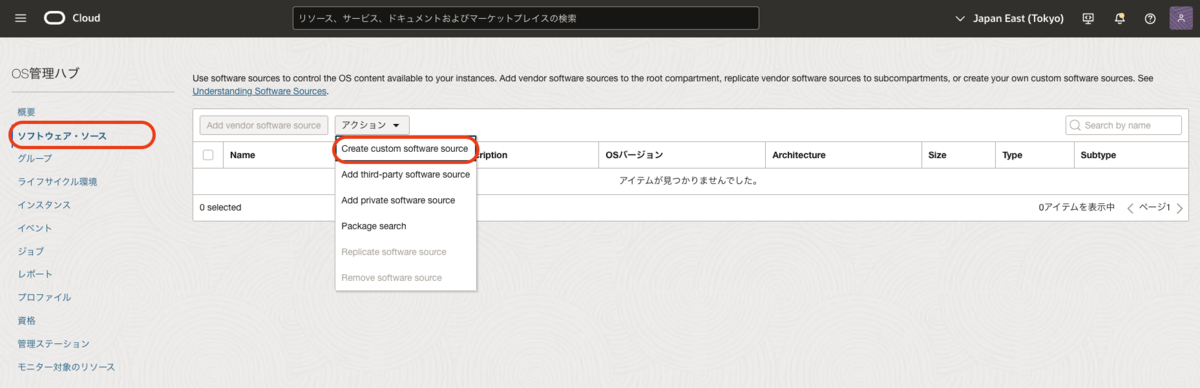Image resolution: width=1200 pixels, height=388 pixels.
Task: Go to the next page arrow
Action: tap(1180, 208)
